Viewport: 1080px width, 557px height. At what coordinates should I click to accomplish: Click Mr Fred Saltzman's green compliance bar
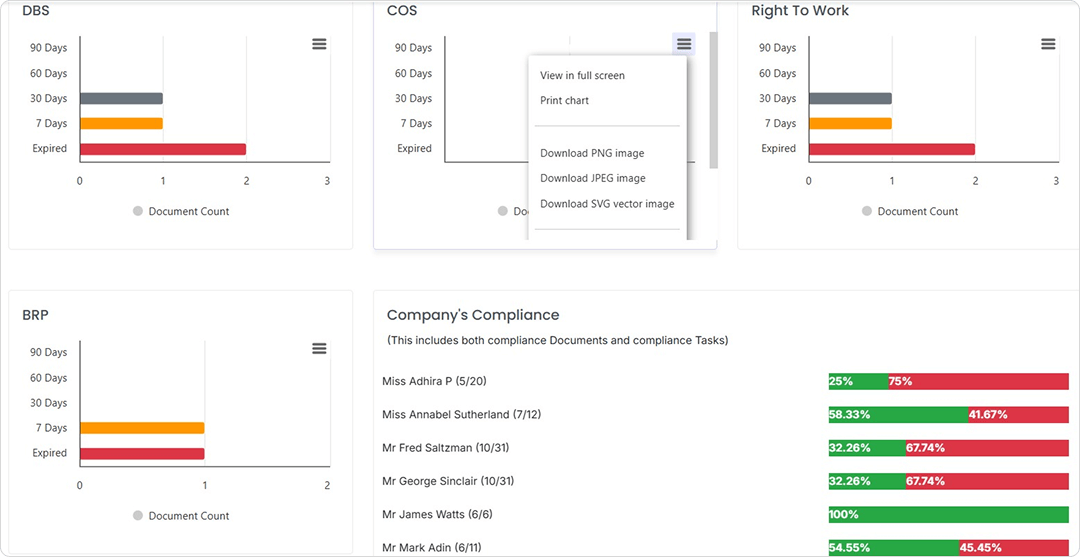(x=866, y=448)
